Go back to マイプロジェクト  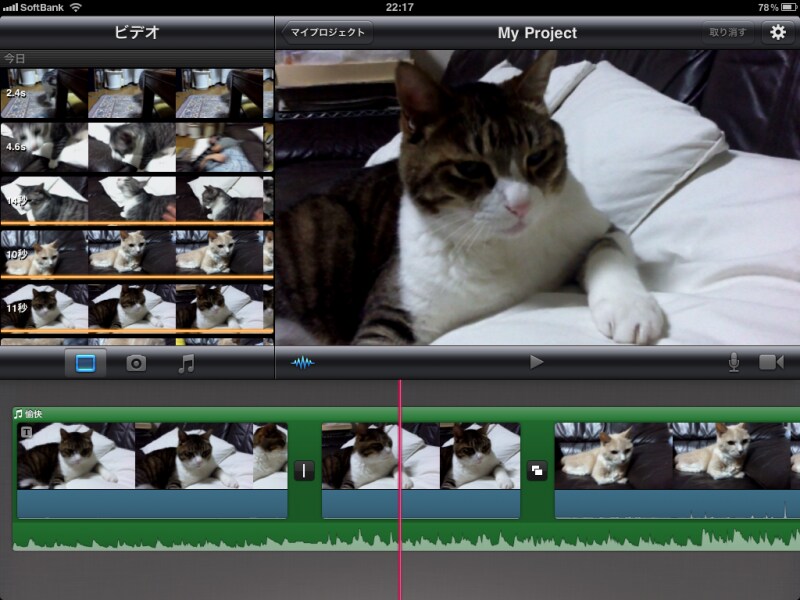[x=327, y=32]
